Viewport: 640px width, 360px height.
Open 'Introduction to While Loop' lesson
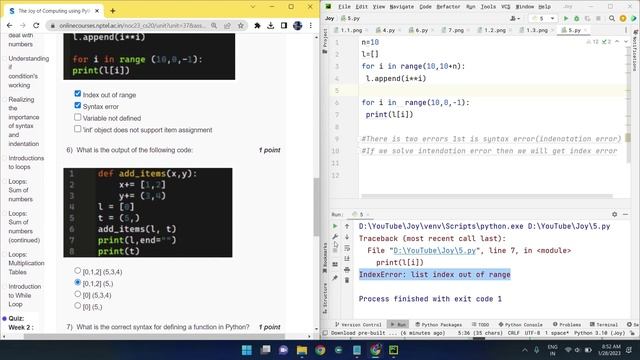(24, 295)
